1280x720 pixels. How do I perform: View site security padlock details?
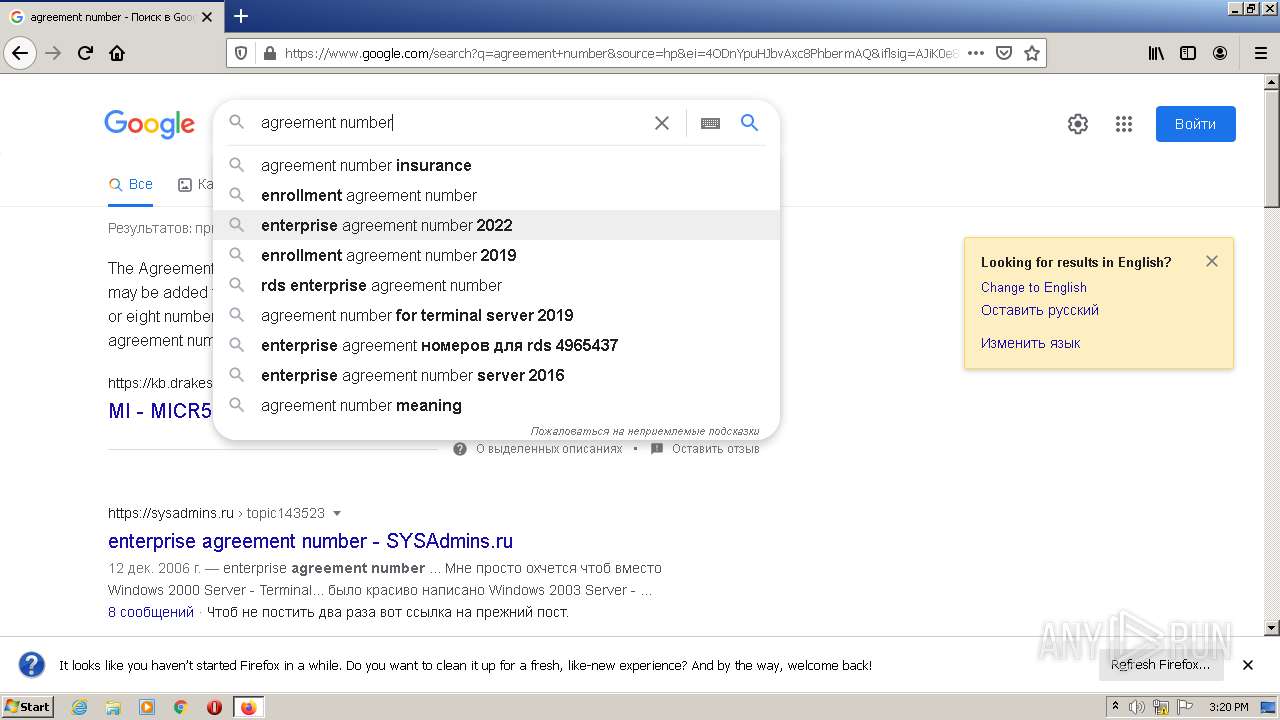pos(268,54)
